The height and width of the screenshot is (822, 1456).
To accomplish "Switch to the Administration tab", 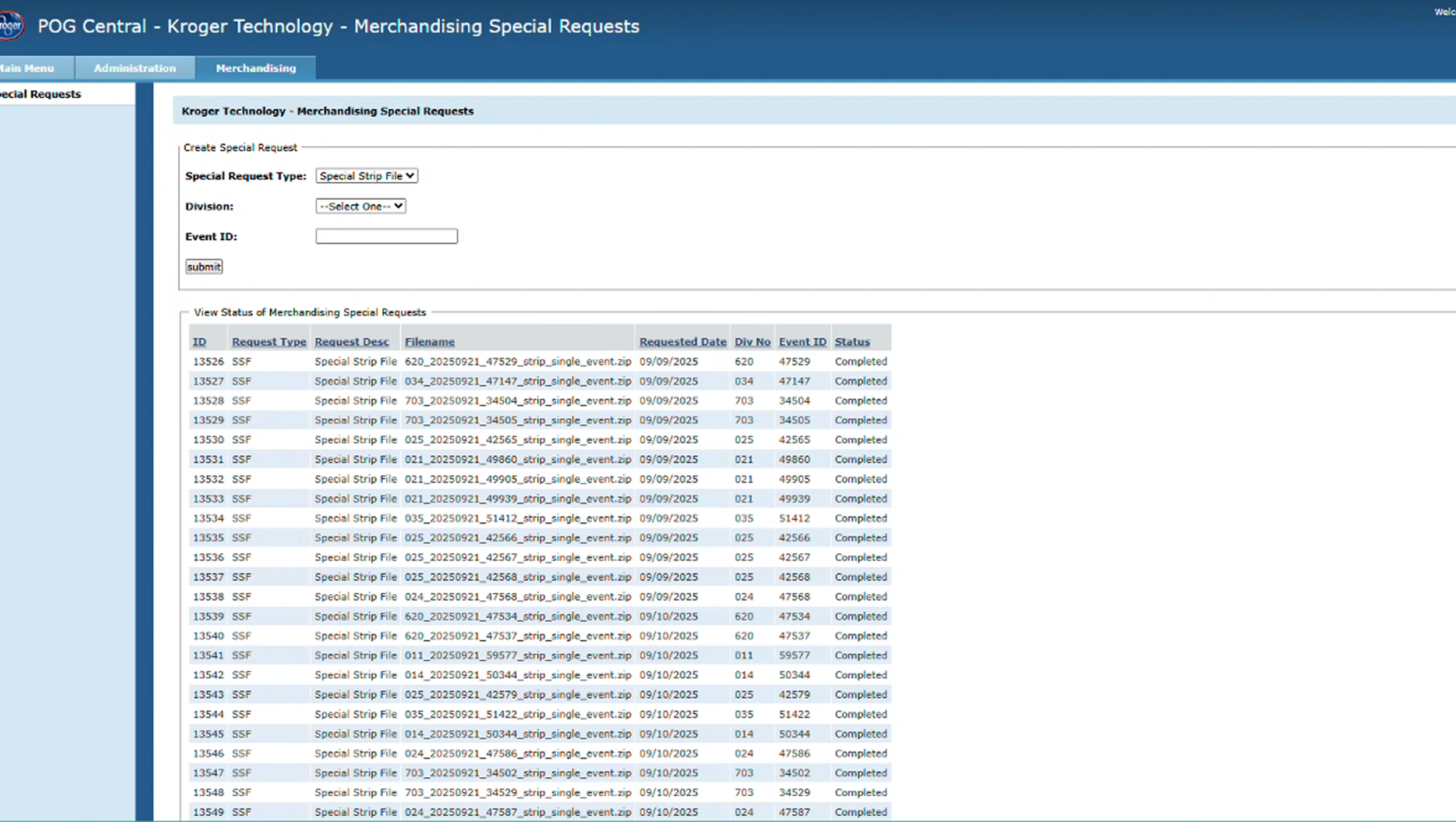I will (135, 68).
